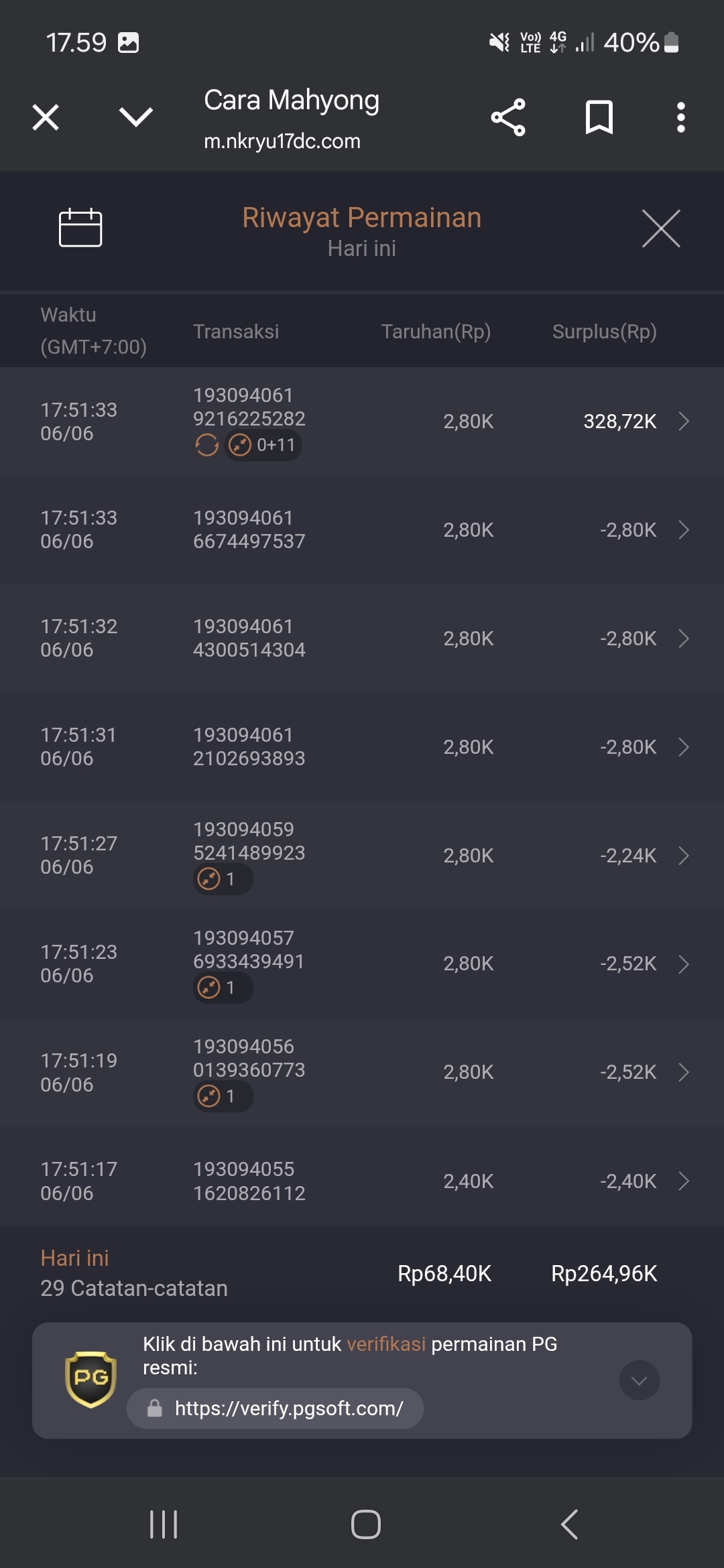
Task: Tap the Android home navigation button
Action: click(366, 1524)
